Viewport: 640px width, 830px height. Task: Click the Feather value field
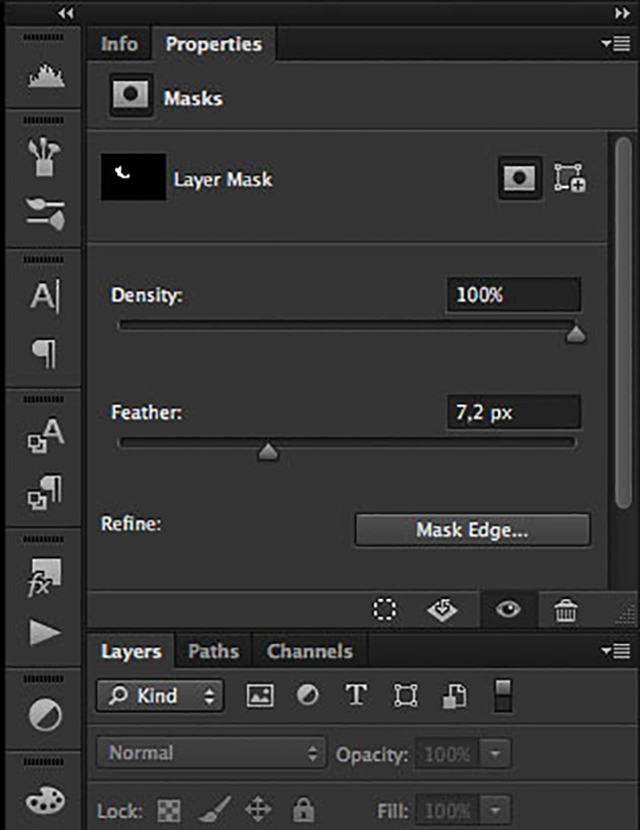click(x=513, y=412)
